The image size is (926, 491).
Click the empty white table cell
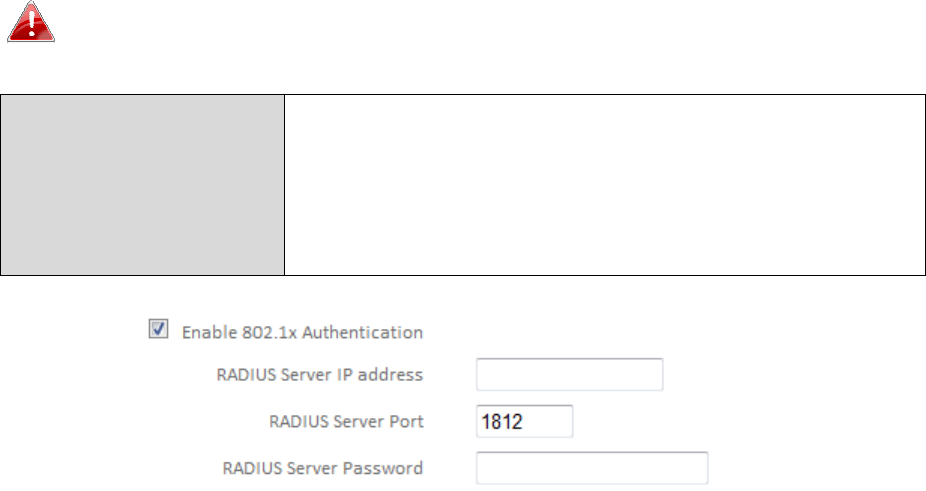[605, 185]
